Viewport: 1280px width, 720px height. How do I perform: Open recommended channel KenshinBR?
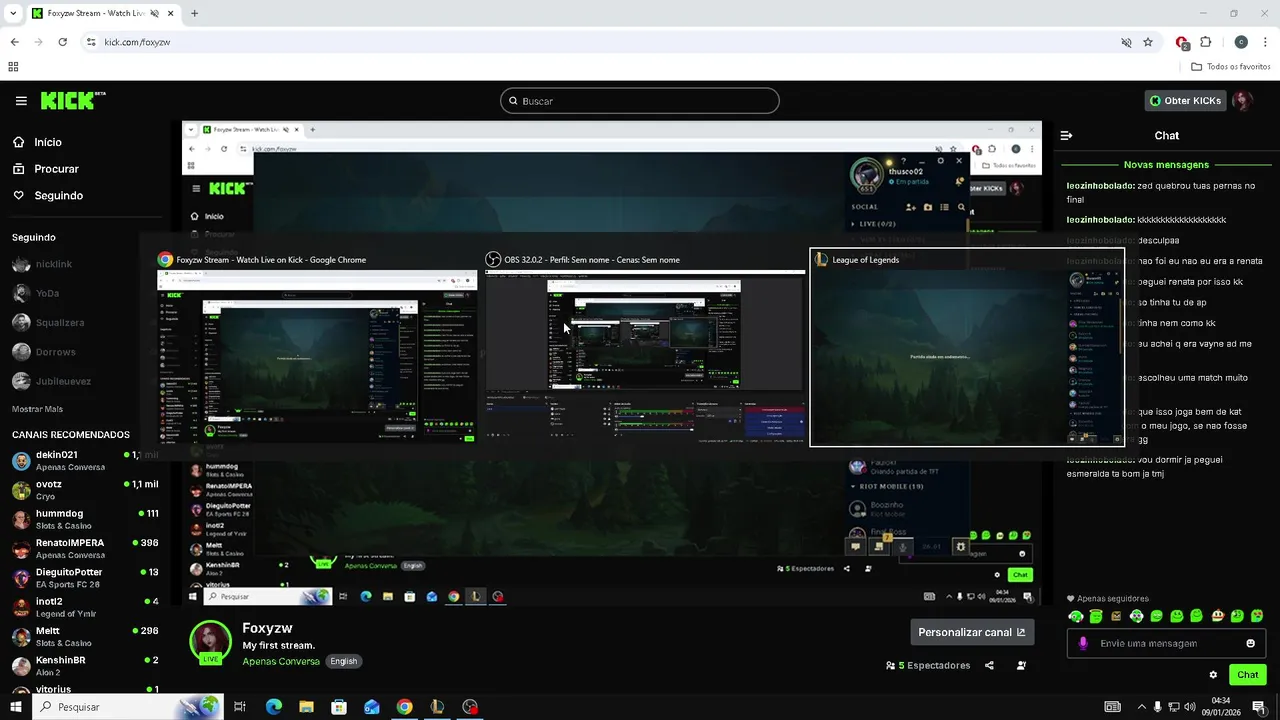pos(85,666)
